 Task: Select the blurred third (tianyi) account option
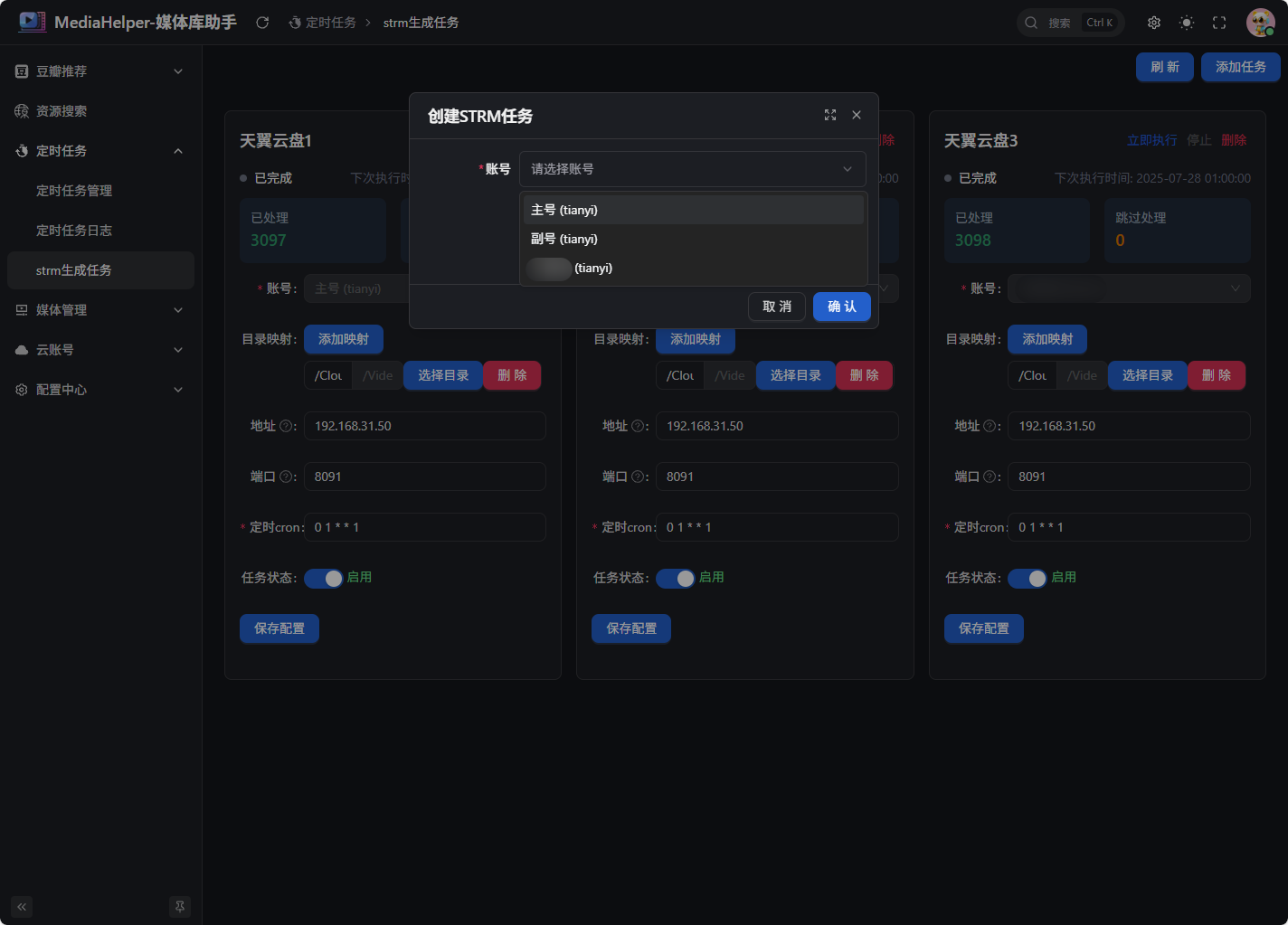click(694, 268)
